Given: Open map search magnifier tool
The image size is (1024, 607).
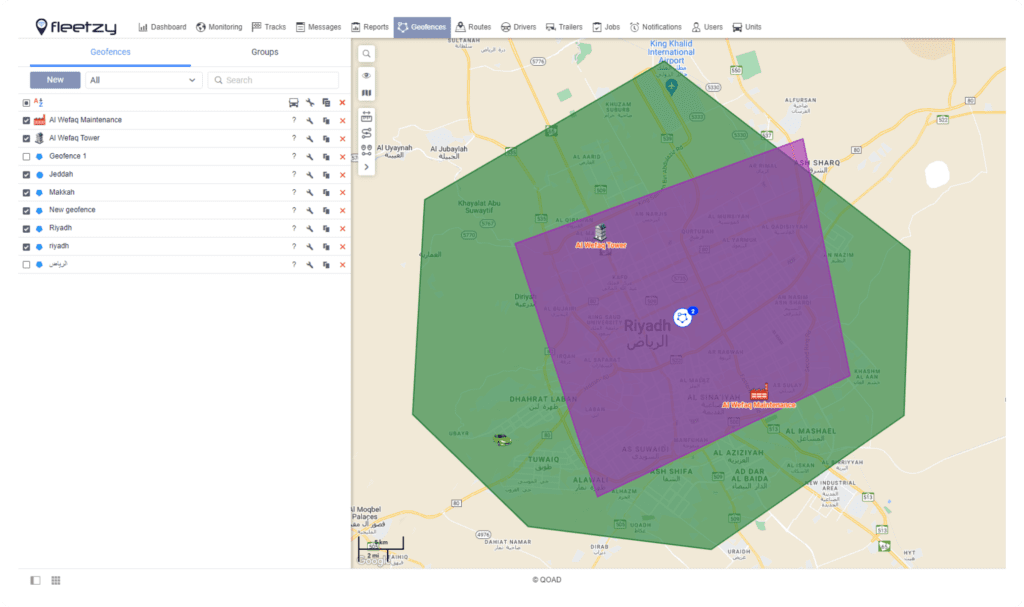Looking at the screenshot, I should pos(366,54).
